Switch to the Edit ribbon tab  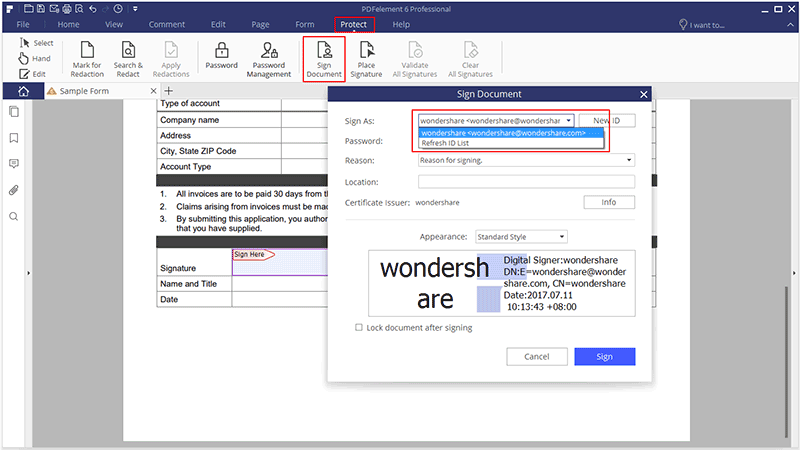(x=218, y=24)
